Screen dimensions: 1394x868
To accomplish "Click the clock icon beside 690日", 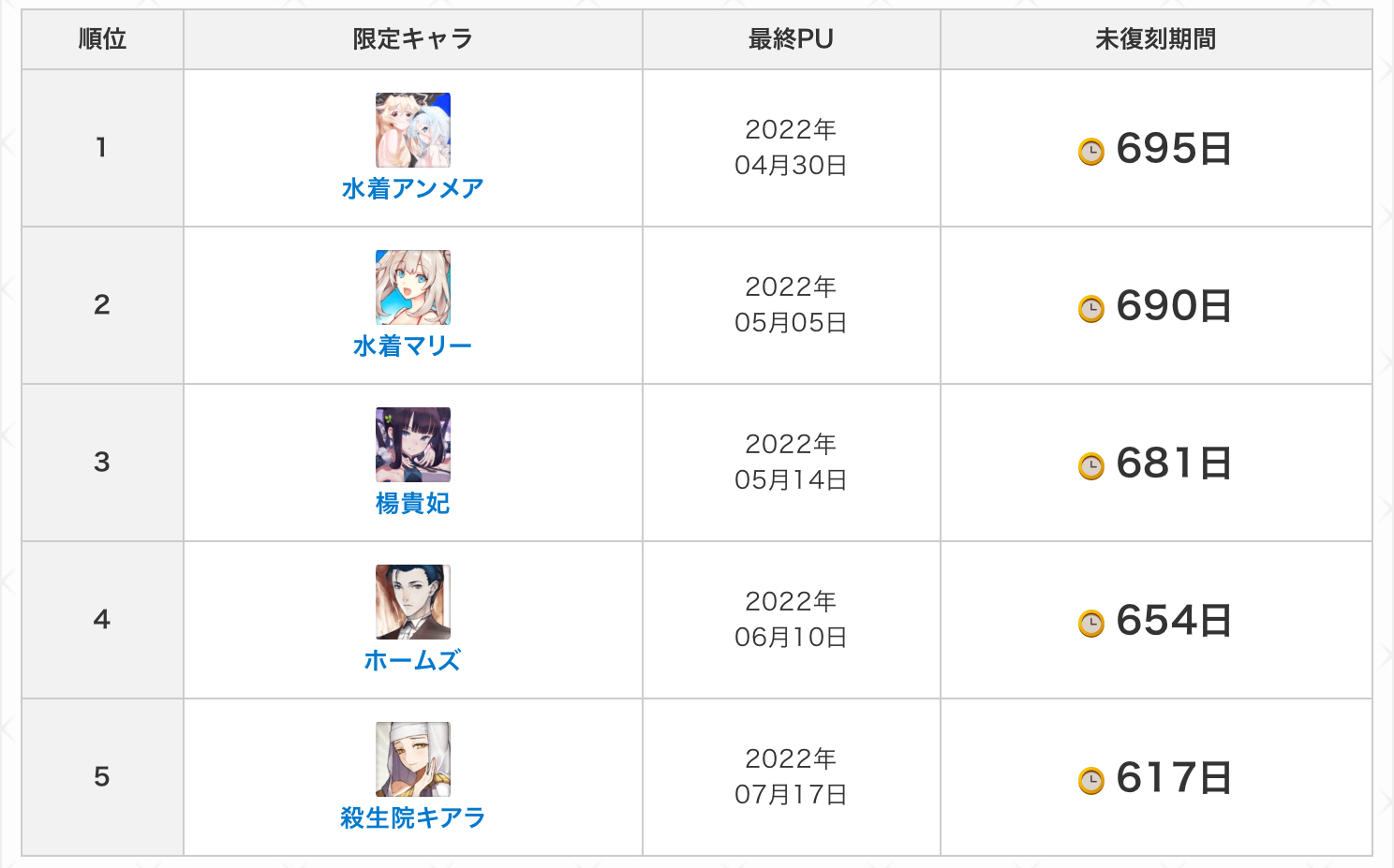I will [1091, 309].
